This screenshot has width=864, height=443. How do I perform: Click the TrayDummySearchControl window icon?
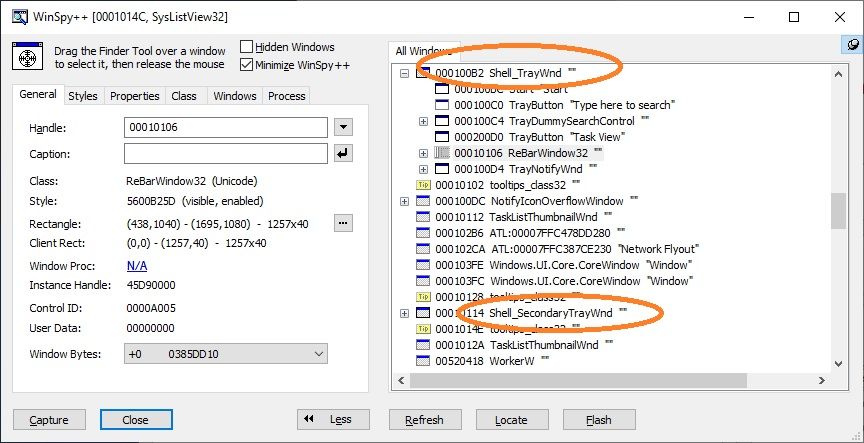click(x=442, y=121)
